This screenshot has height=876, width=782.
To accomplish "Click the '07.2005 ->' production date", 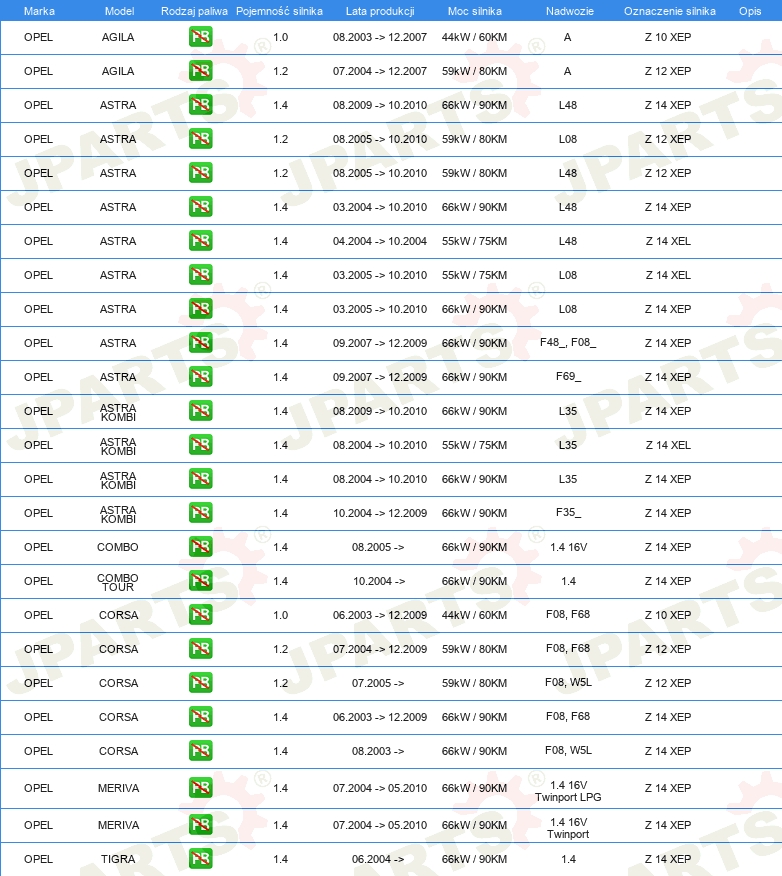I will pos(378,683).
